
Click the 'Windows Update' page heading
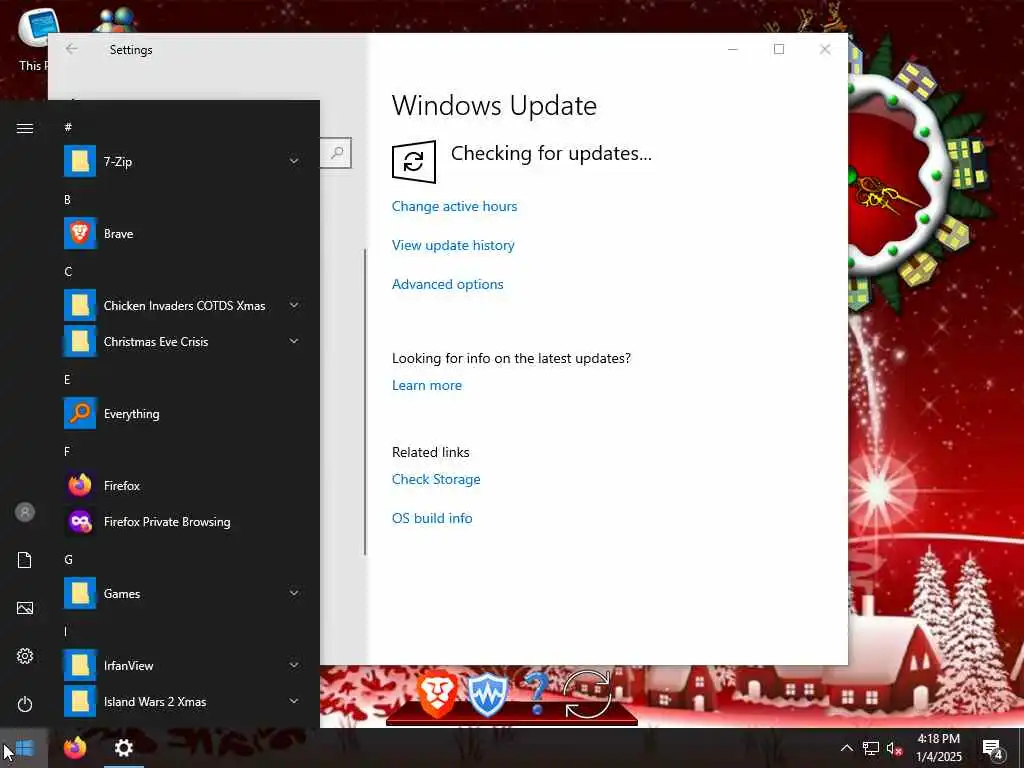pos(494,106)
